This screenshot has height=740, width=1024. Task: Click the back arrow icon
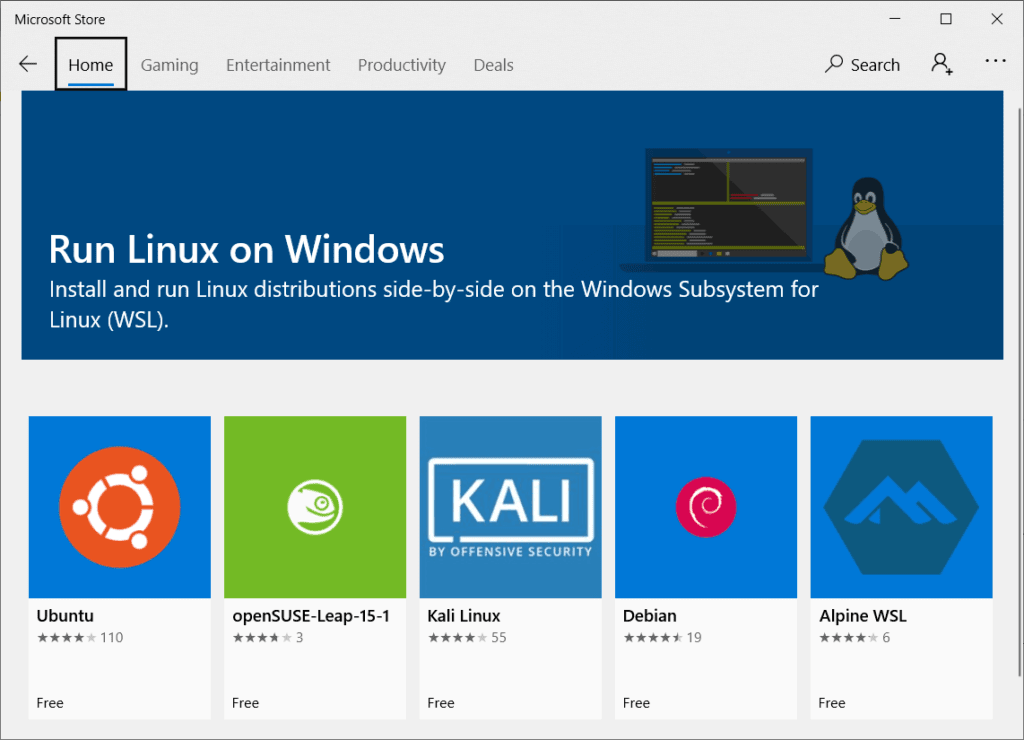pos(28,64)
